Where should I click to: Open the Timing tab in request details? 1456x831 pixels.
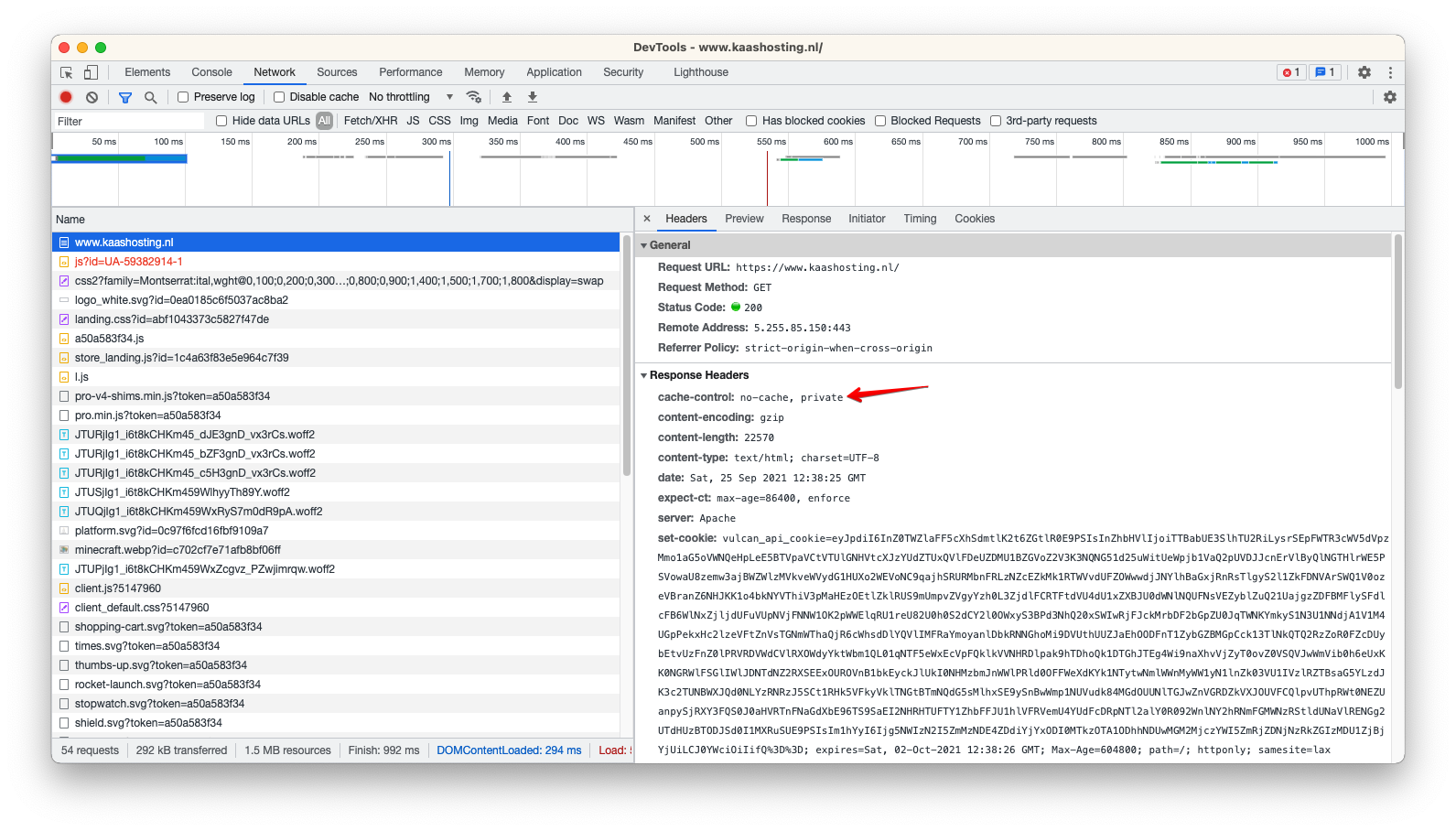(920, 219)
